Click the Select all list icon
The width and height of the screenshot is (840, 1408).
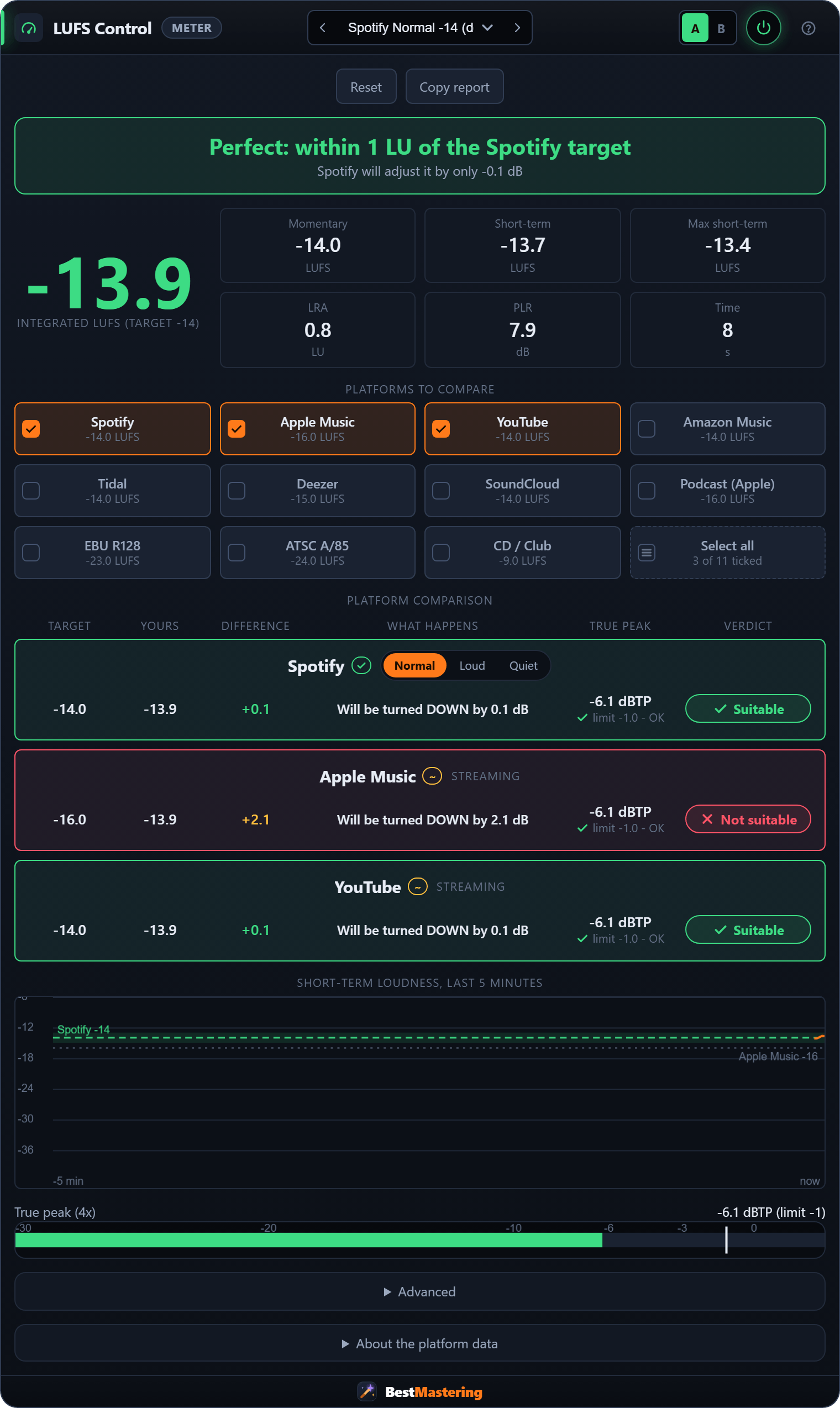click(x=647, y=553)
